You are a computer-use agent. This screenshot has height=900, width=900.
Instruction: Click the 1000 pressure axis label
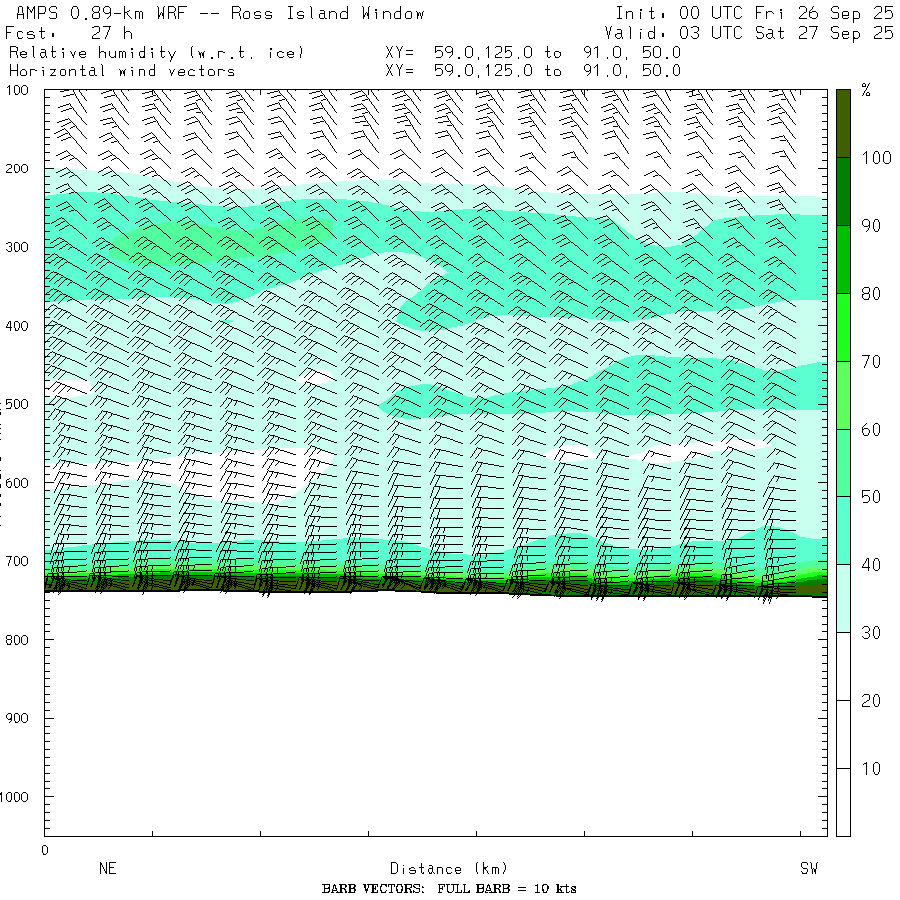pyautogui.click(x=14, y=797)
